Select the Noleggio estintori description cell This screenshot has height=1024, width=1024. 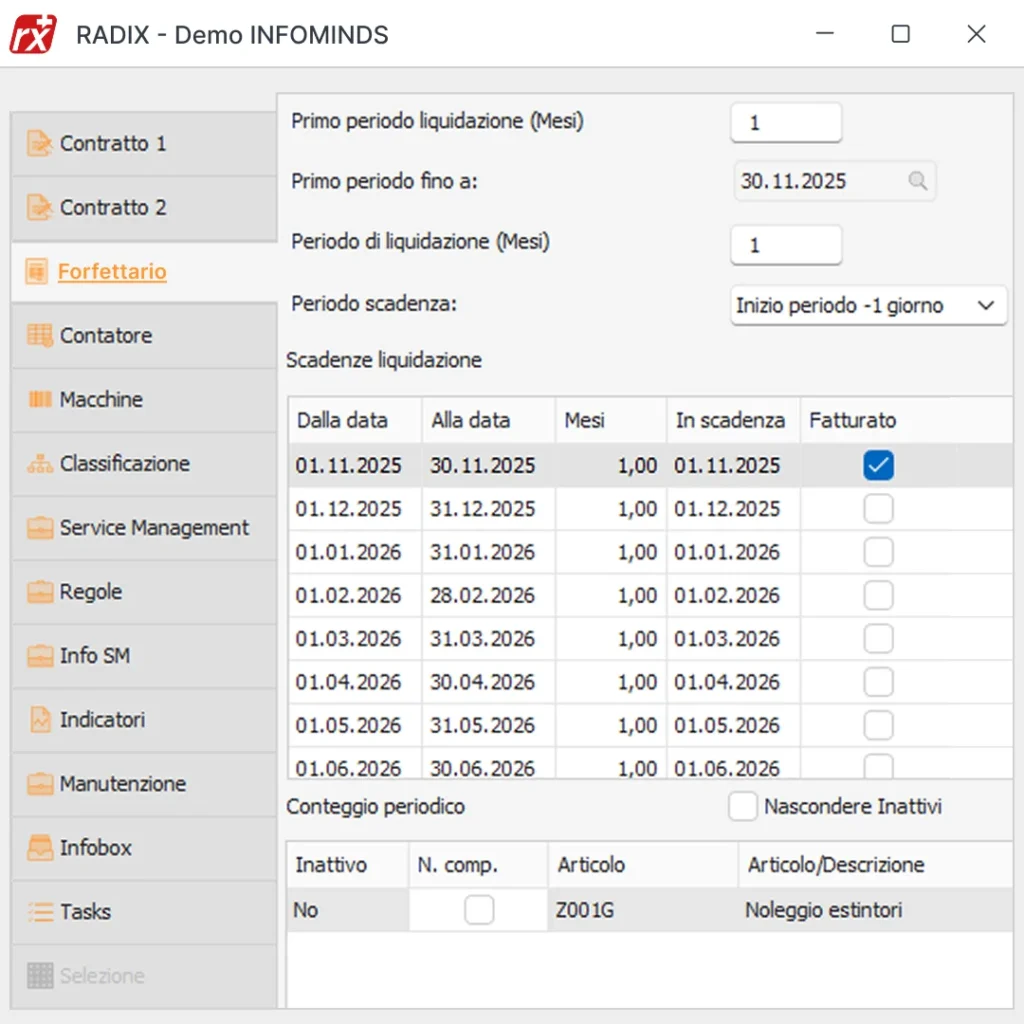coord(823,910)
